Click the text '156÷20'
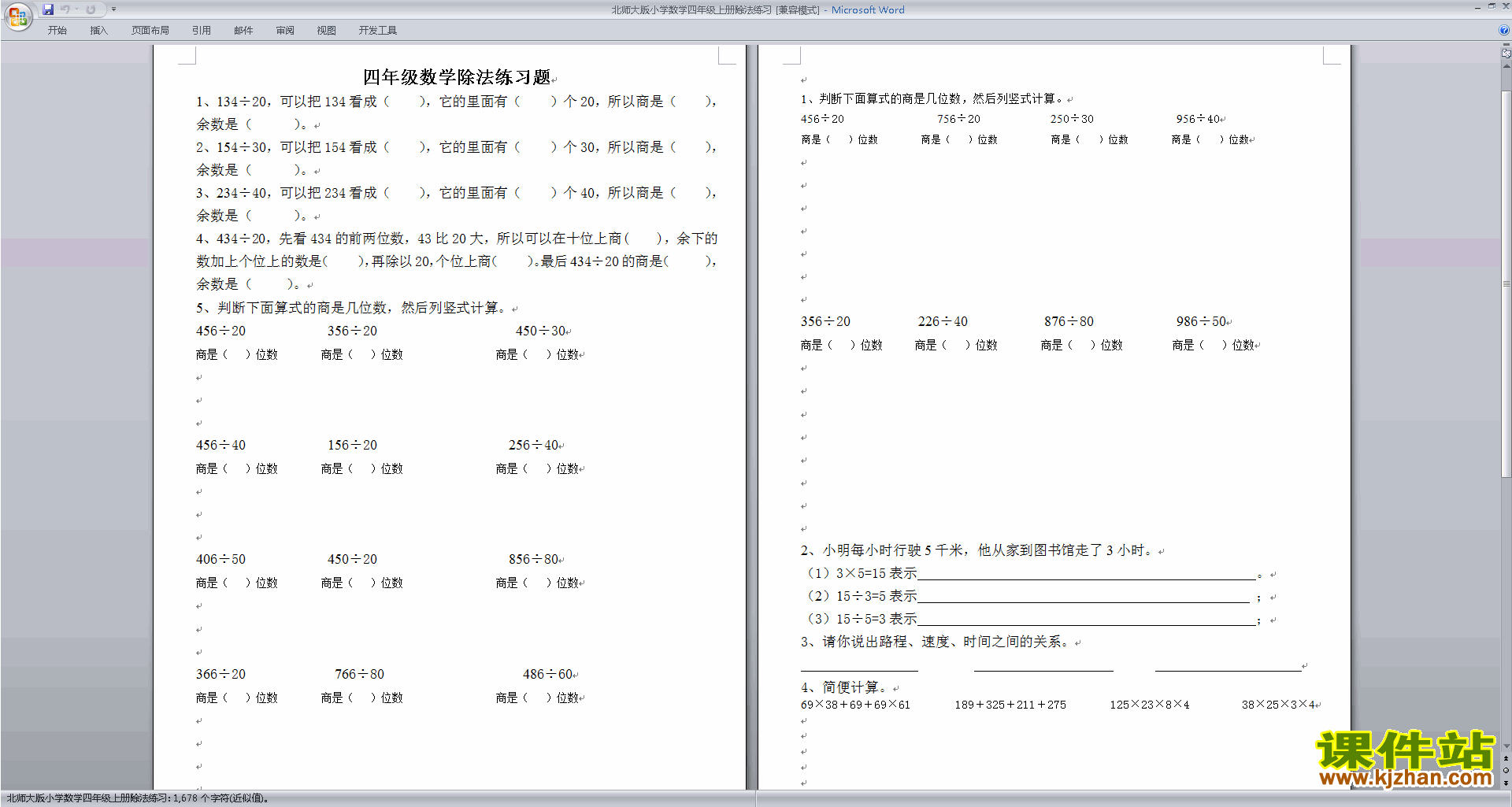This screenshot has height=807, width=1512. click(352, 445)
